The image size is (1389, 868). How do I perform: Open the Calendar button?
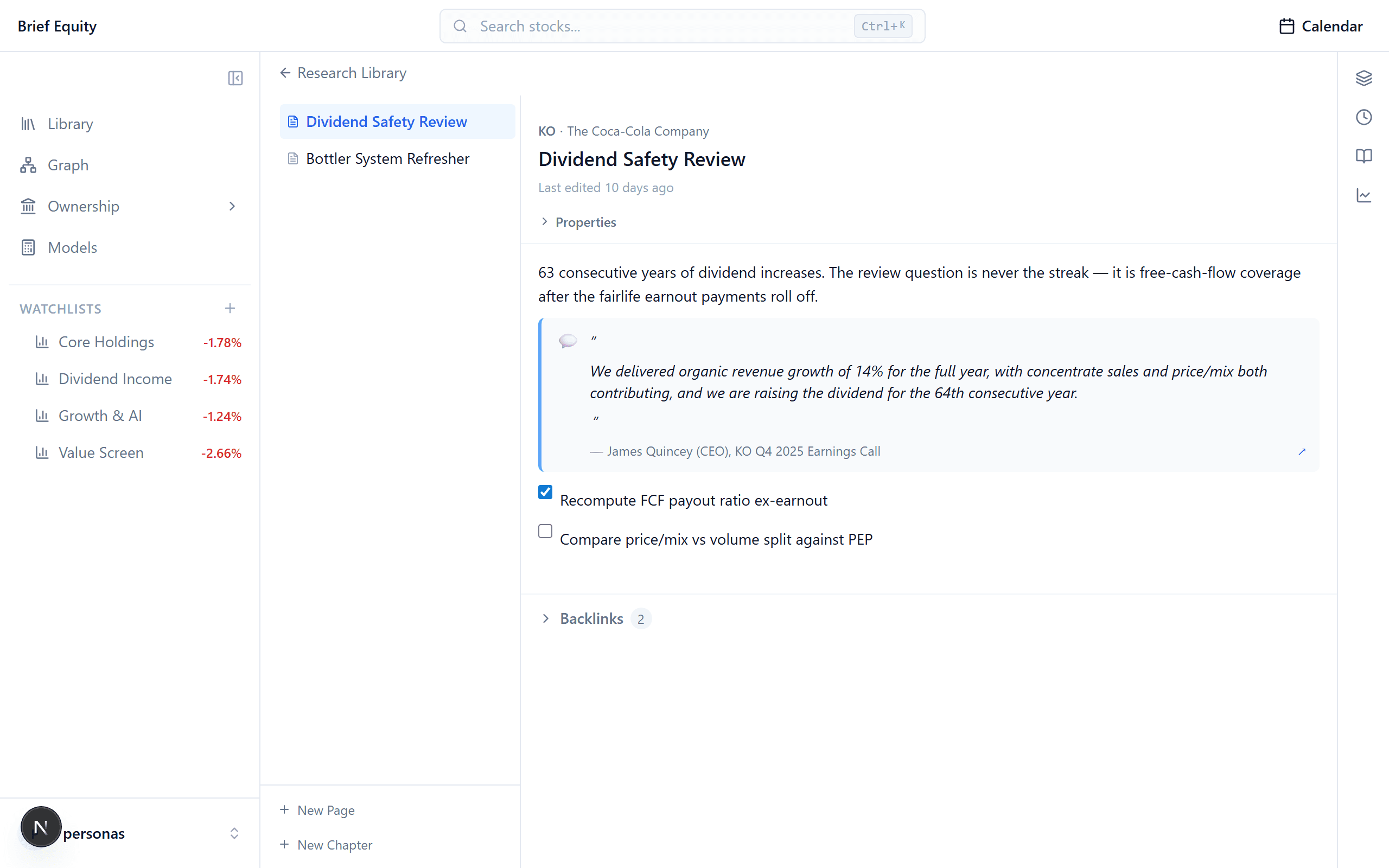click(1321, 27)
